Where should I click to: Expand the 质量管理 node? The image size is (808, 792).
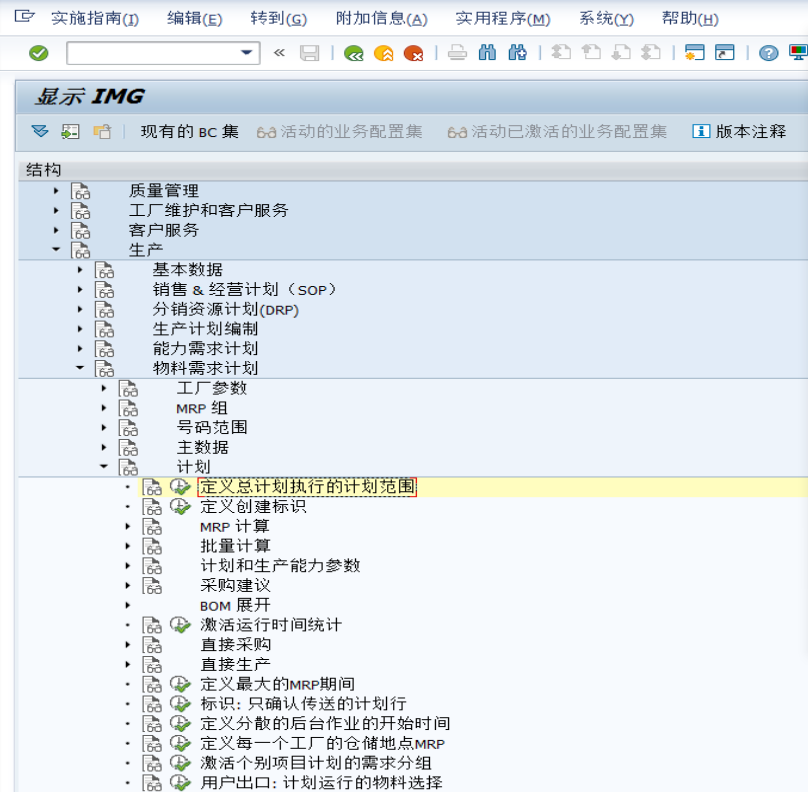[56, 191]
